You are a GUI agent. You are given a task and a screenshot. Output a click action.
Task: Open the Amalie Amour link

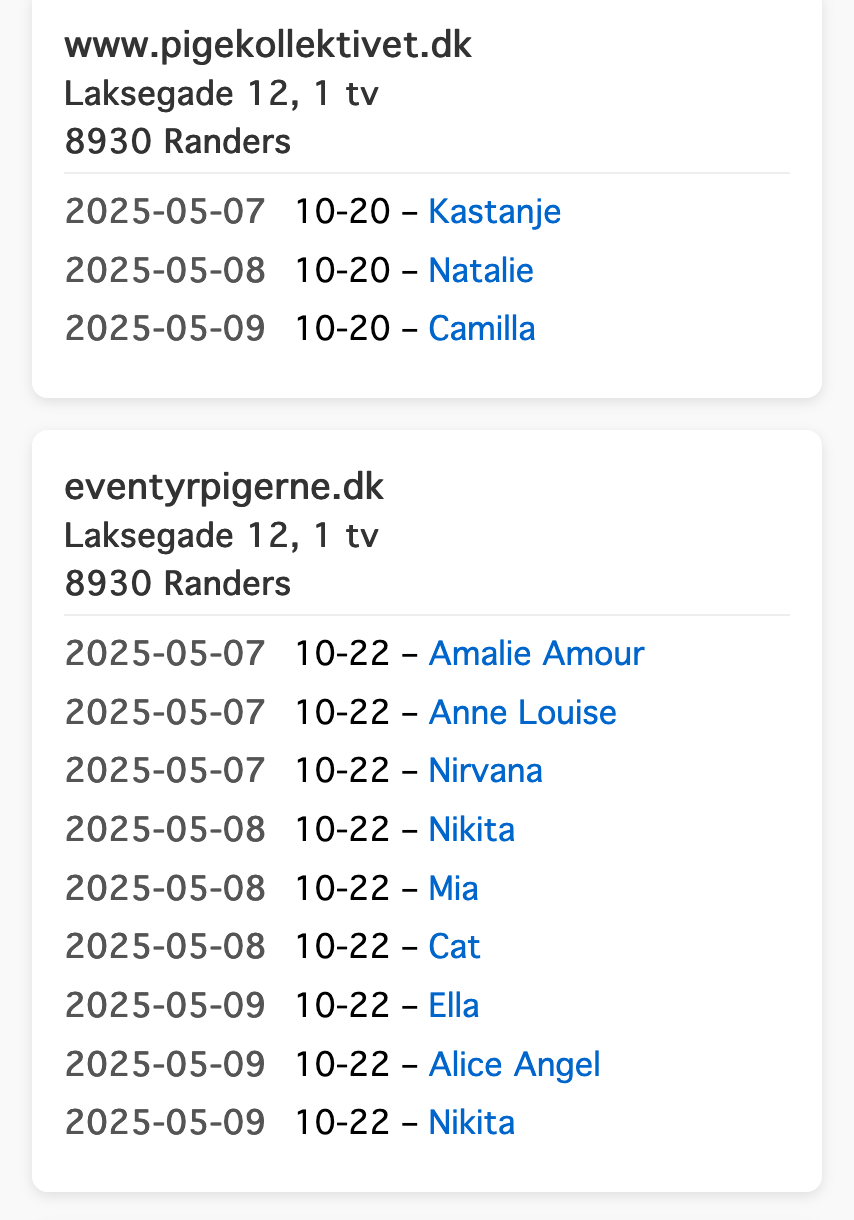(536, 654)
